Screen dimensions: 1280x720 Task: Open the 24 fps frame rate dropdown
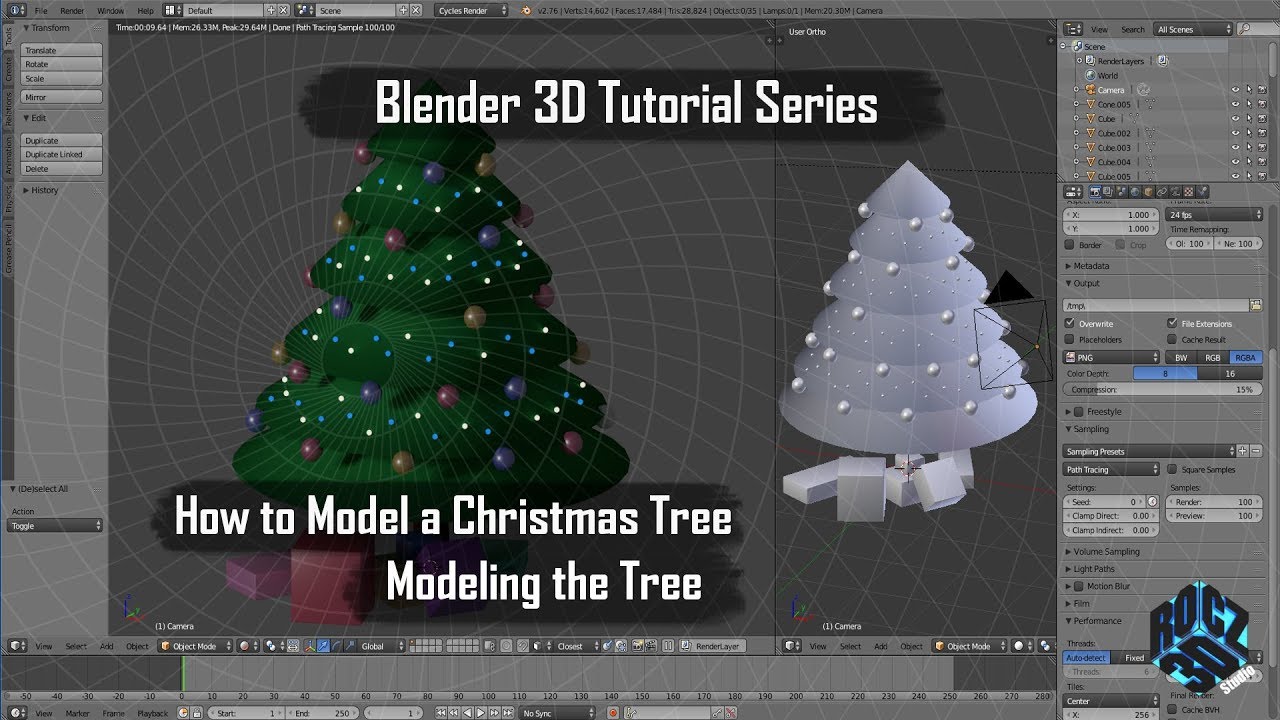[1216, 215]
